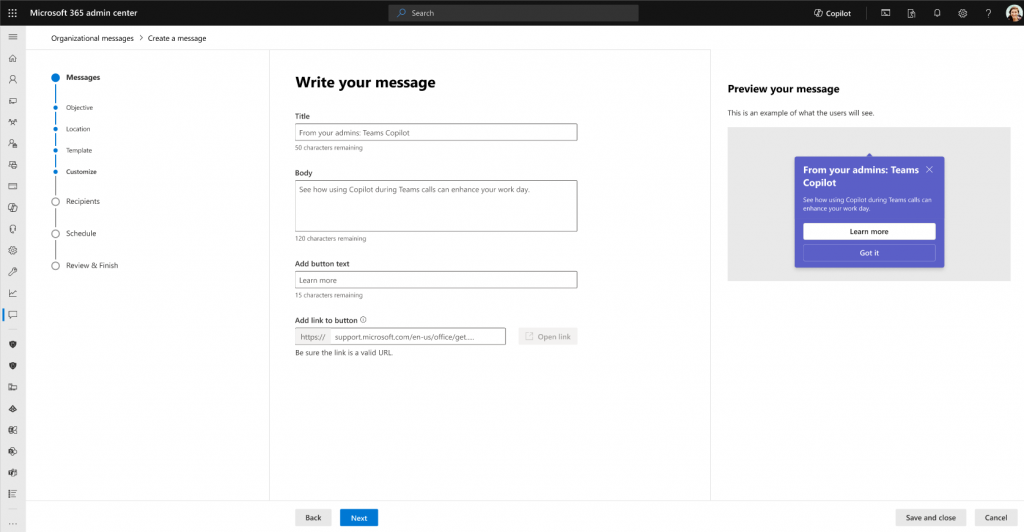Edit the Title text field
The image size is (1024, 532).
pyautogui.click(x=436, y=133)
